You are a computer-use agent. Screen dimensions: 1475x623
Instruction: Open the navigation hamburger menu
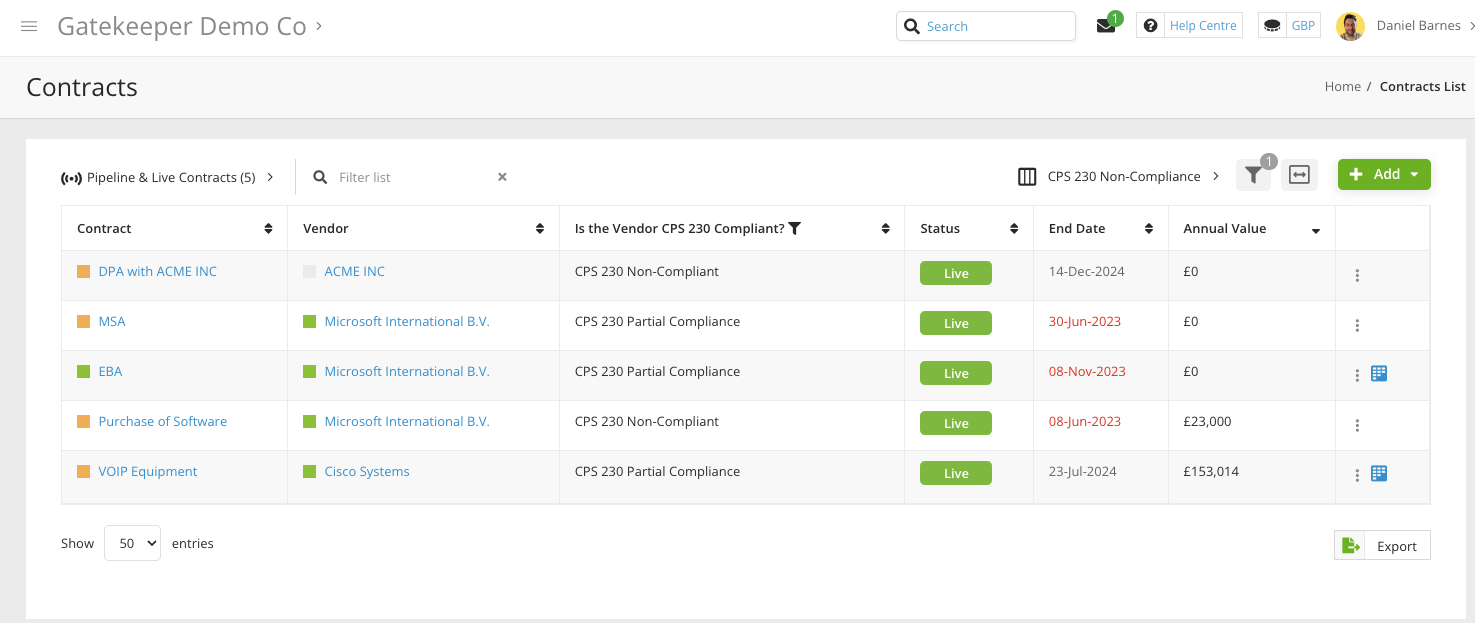click(28, 26)
